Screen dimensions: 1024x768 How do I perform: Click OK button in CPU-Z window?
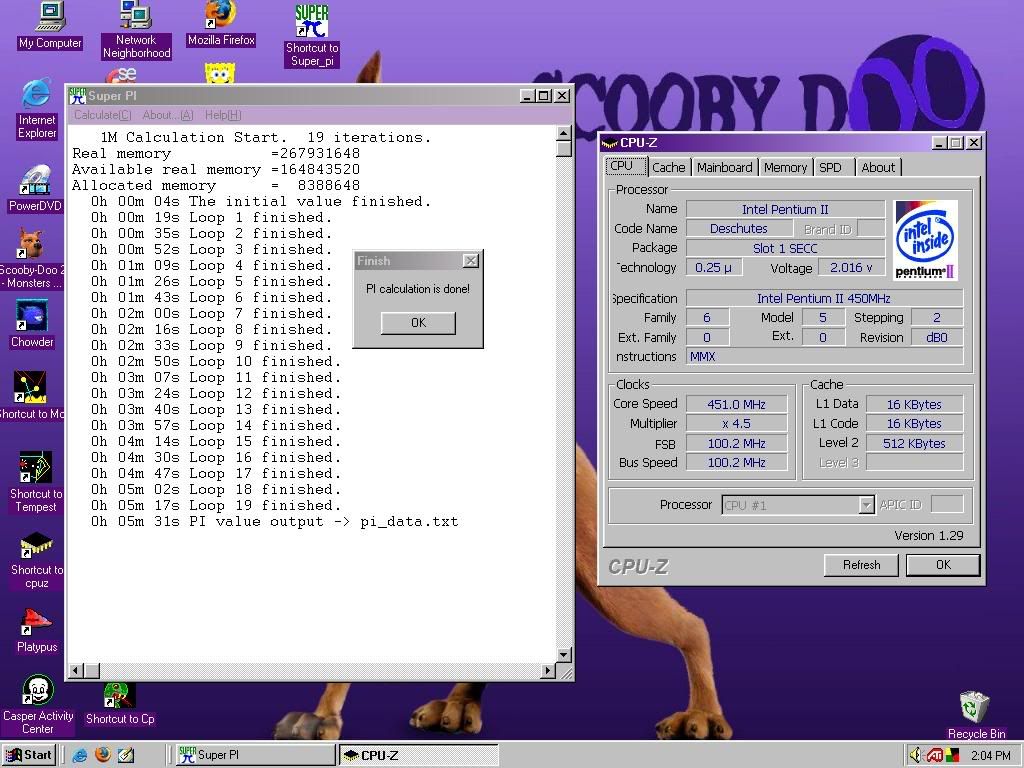coord(943,565)
